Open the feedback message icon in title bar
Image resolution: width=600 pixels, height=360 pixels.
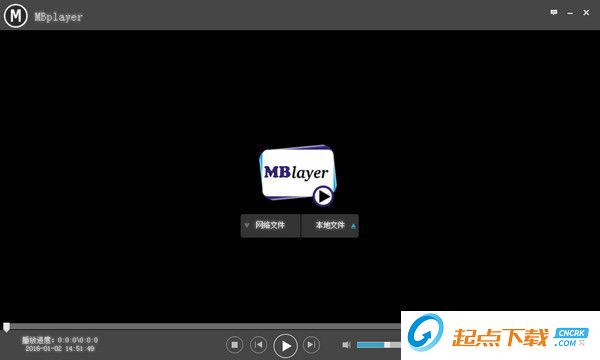pos(554,13)
